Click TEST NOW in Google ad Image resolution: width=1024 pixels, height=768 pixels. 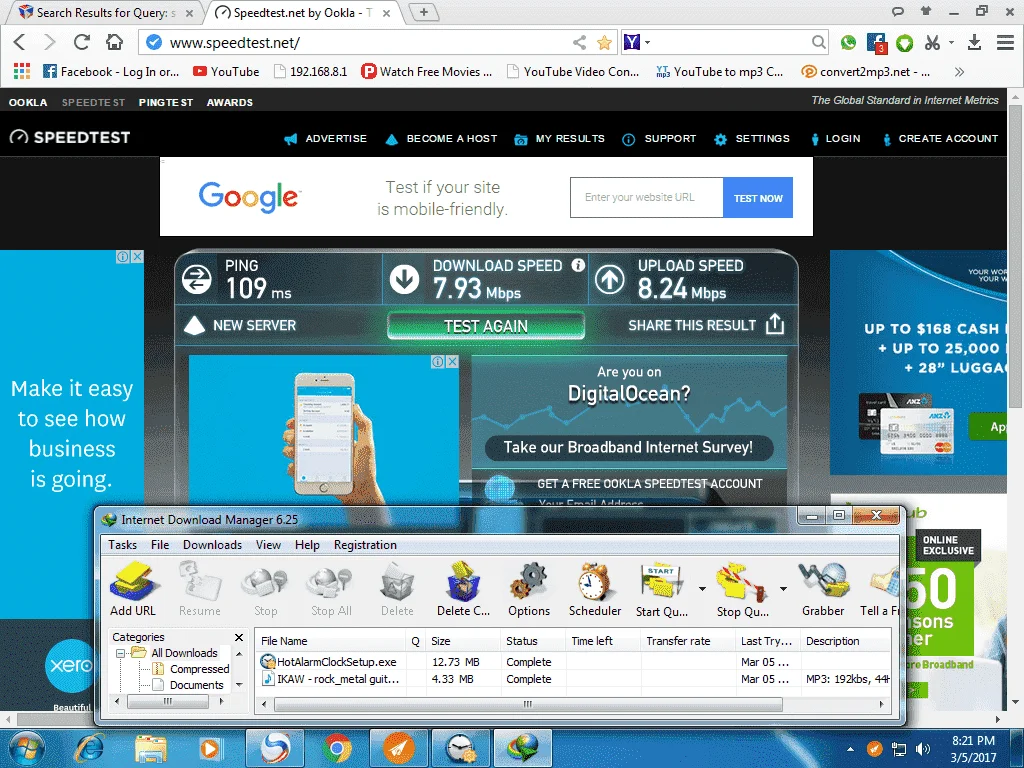[758, 198]
